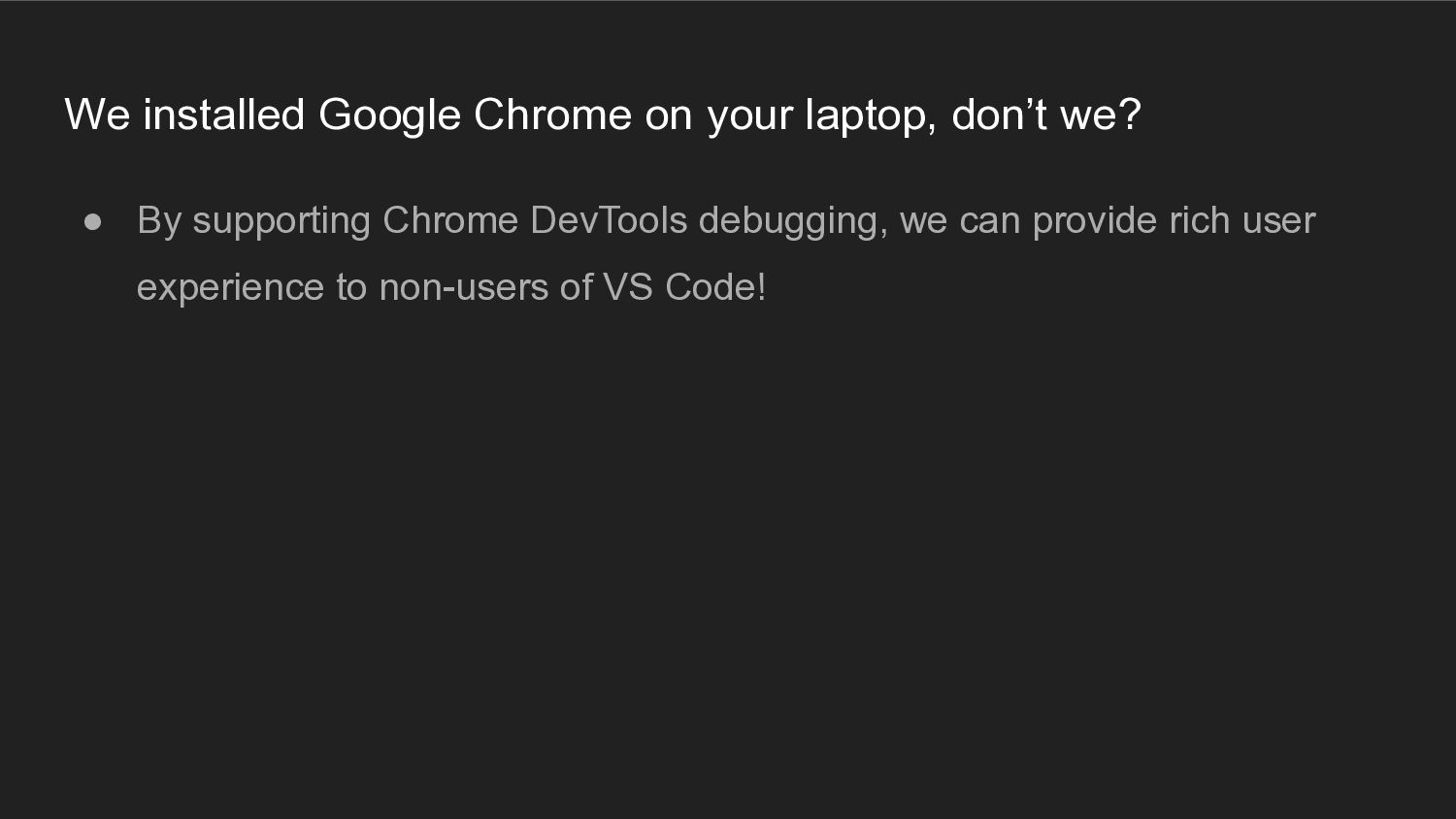1456x819 pixels.
Task: Click the word "By" starting the bullet
Action: (159, 220)
